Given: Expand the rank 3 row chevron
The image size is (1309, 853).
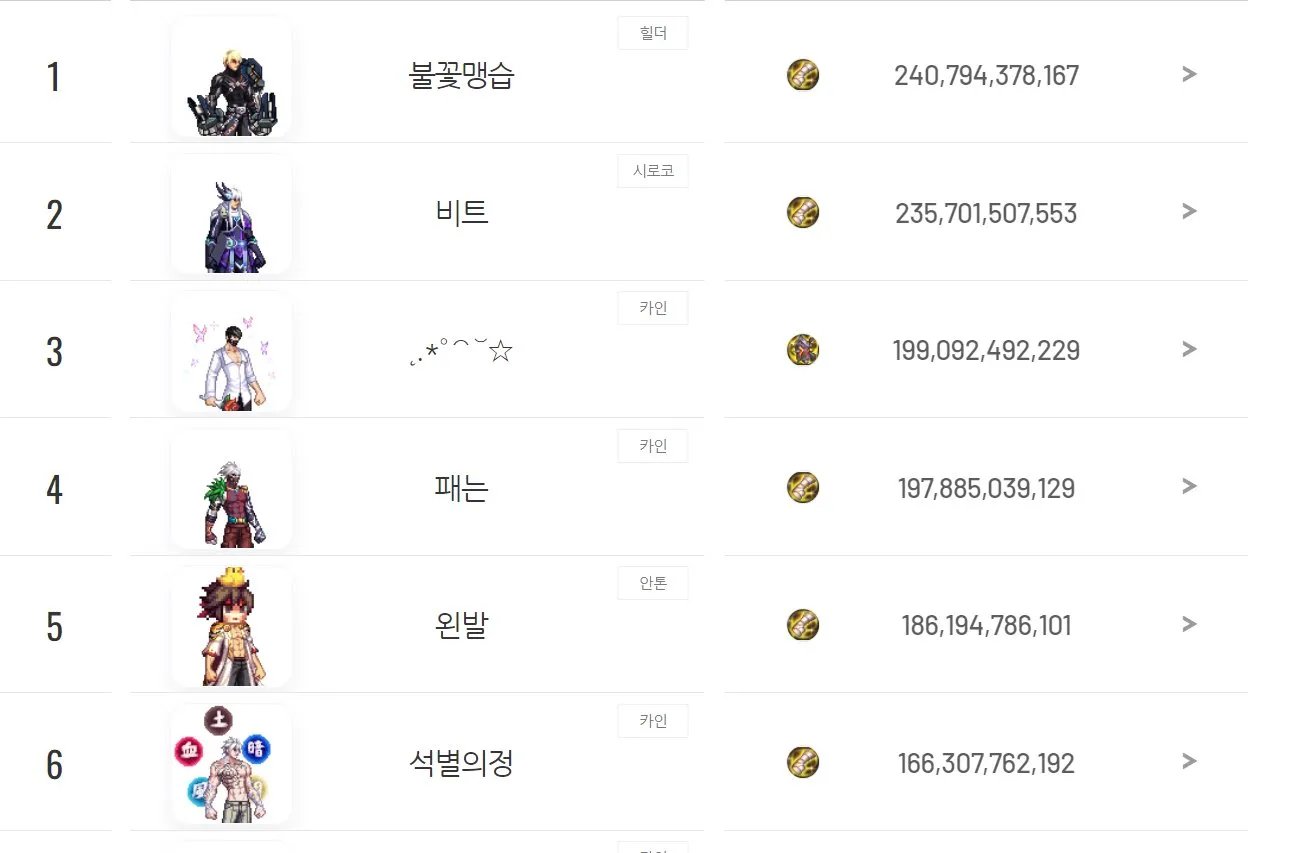Looking at the screenshot, I should (x=1189, y=349).
